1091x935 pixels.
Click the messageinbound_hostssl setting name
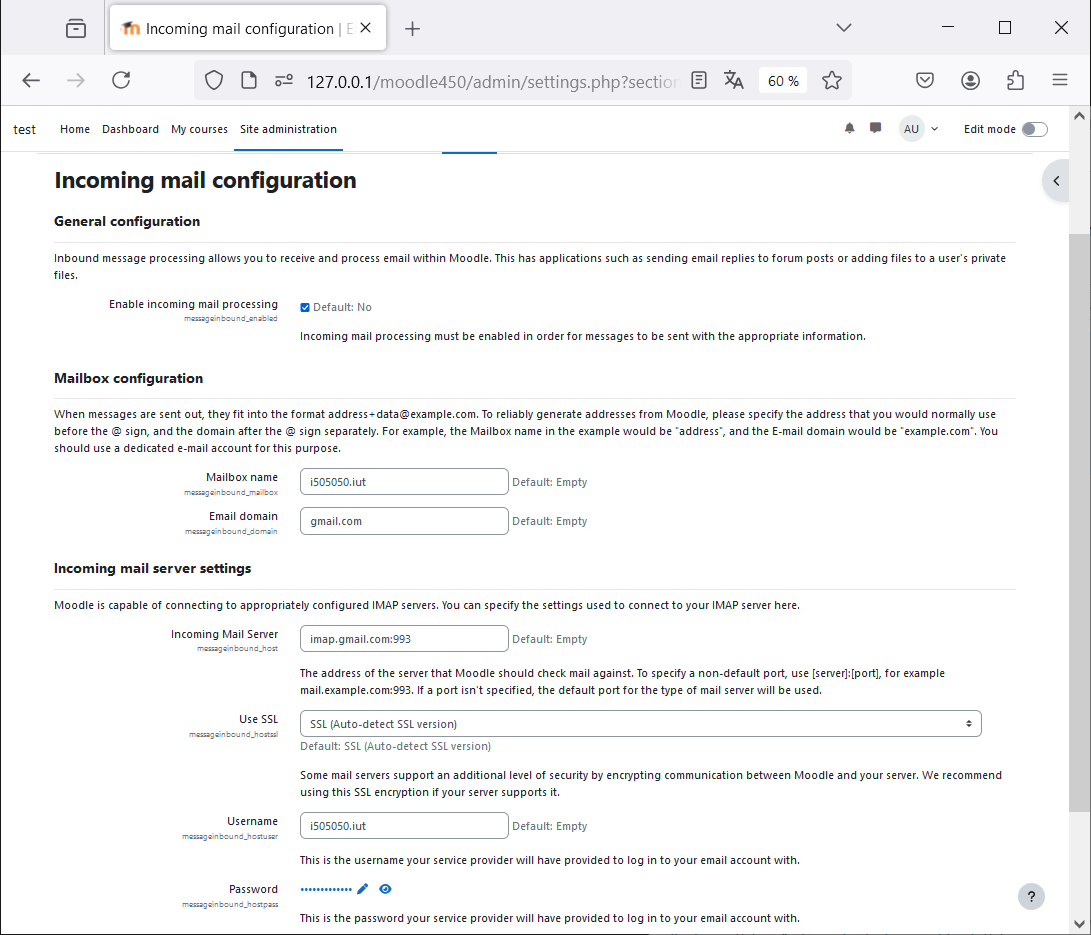point(233,735)
